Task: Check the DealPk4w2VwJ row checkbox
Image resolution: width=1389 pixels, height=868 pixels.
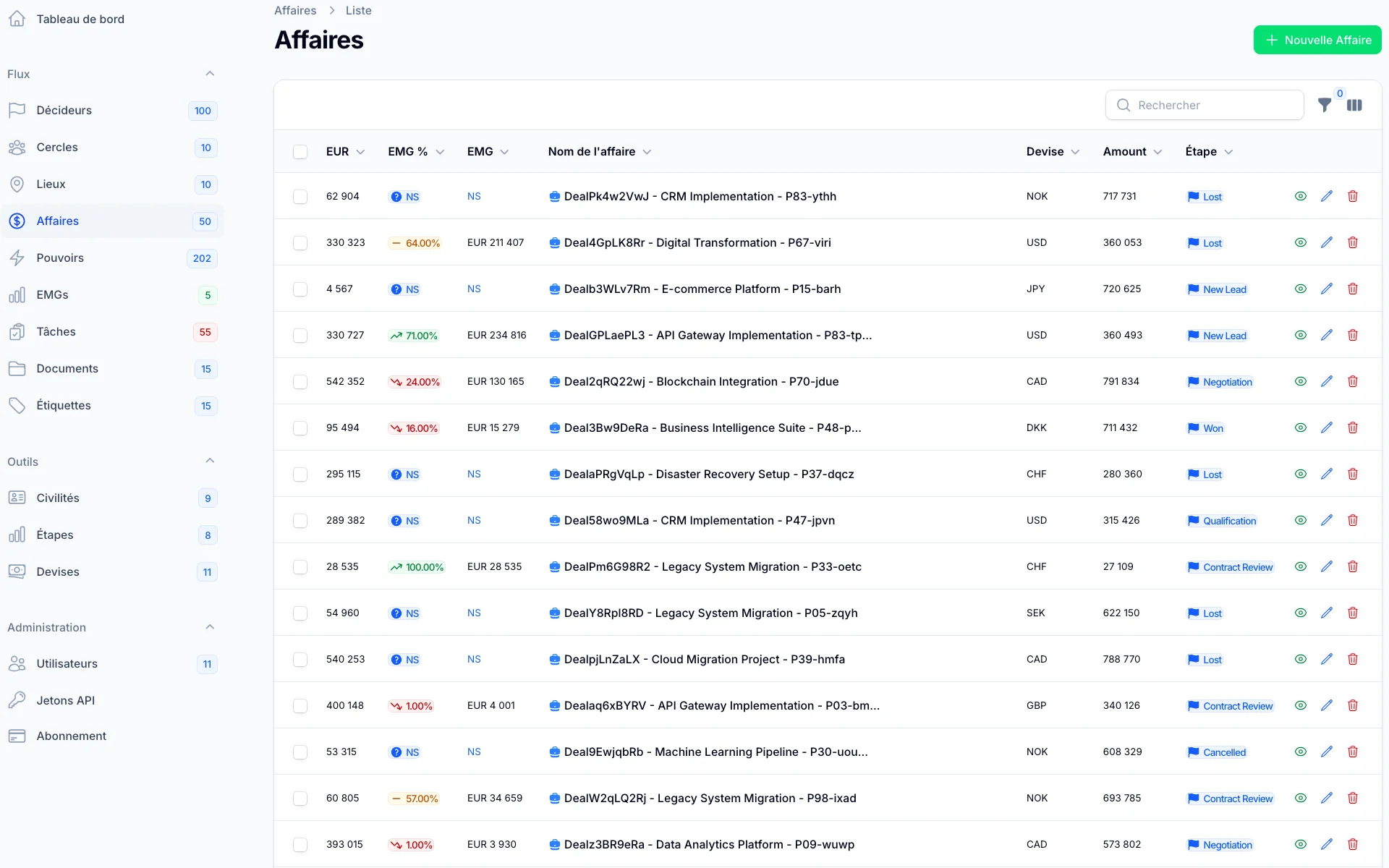Action: [300, 197]
